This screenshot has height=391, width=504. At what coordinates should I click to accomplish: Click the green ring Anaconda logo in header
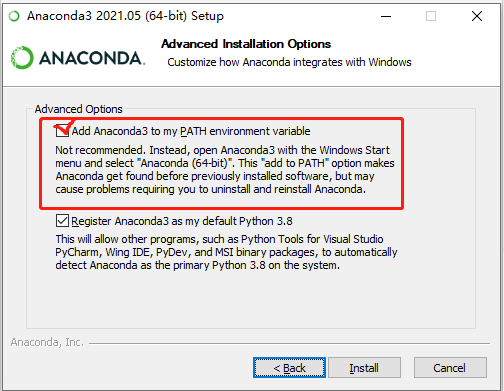[22, 58]
